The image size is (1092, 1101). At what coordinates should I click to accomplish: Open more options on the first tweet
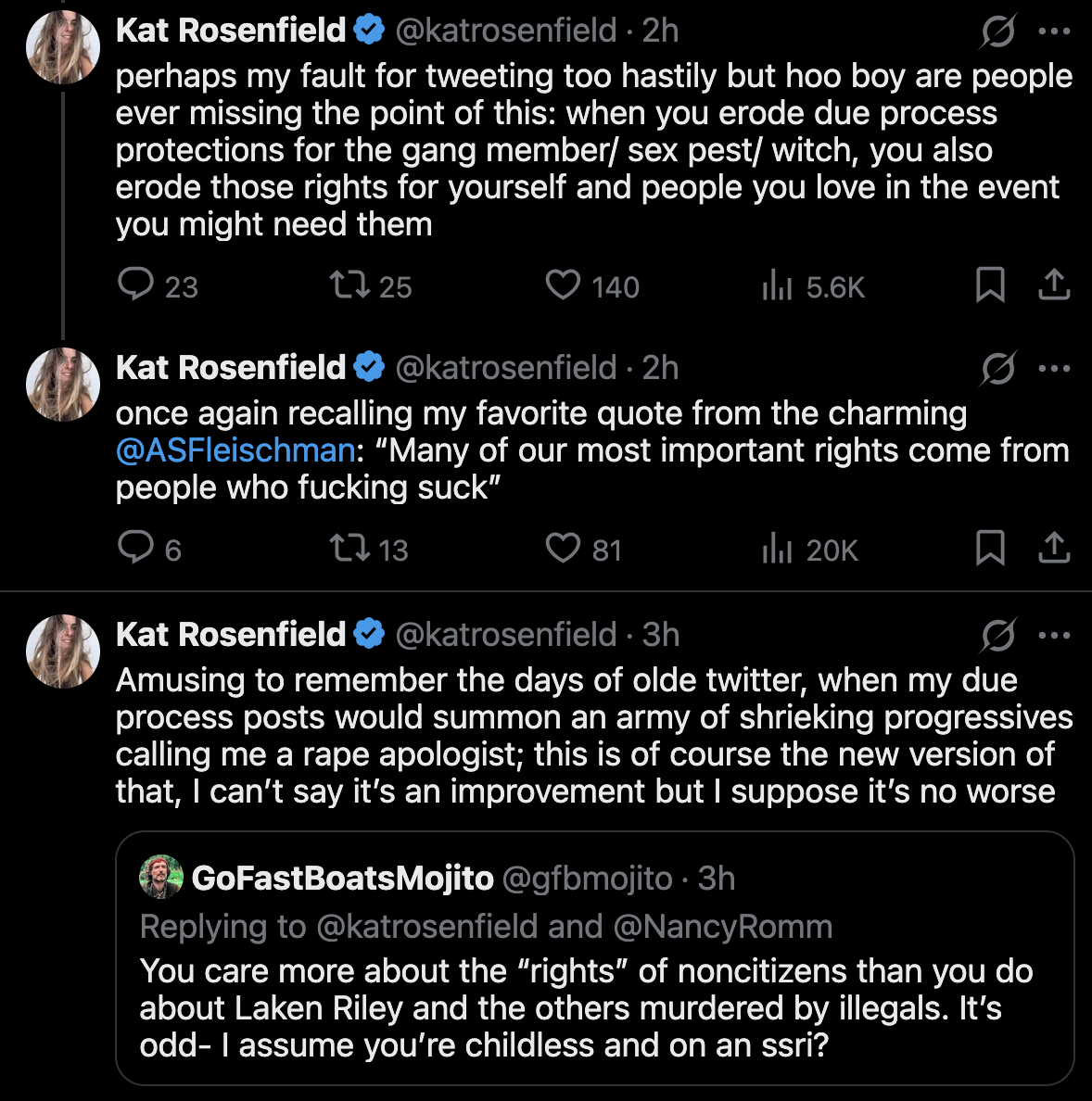tap(1055, 32)
